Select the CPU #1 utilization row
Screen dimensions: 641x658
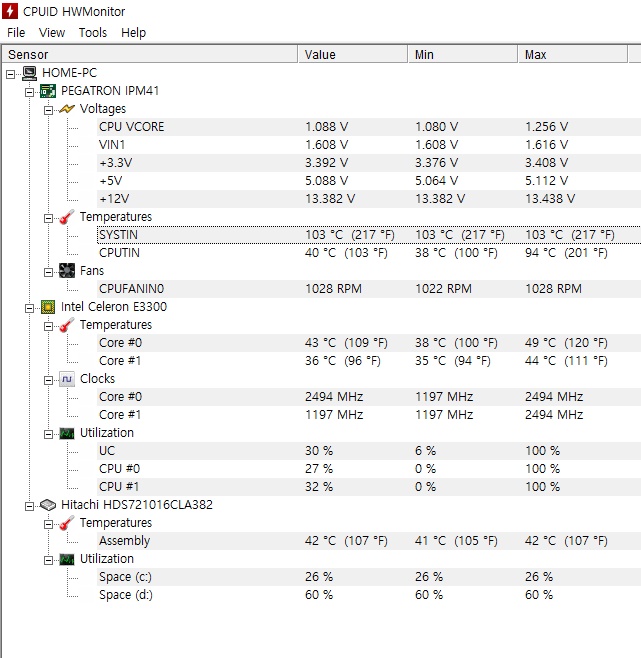tap(369, 487)
